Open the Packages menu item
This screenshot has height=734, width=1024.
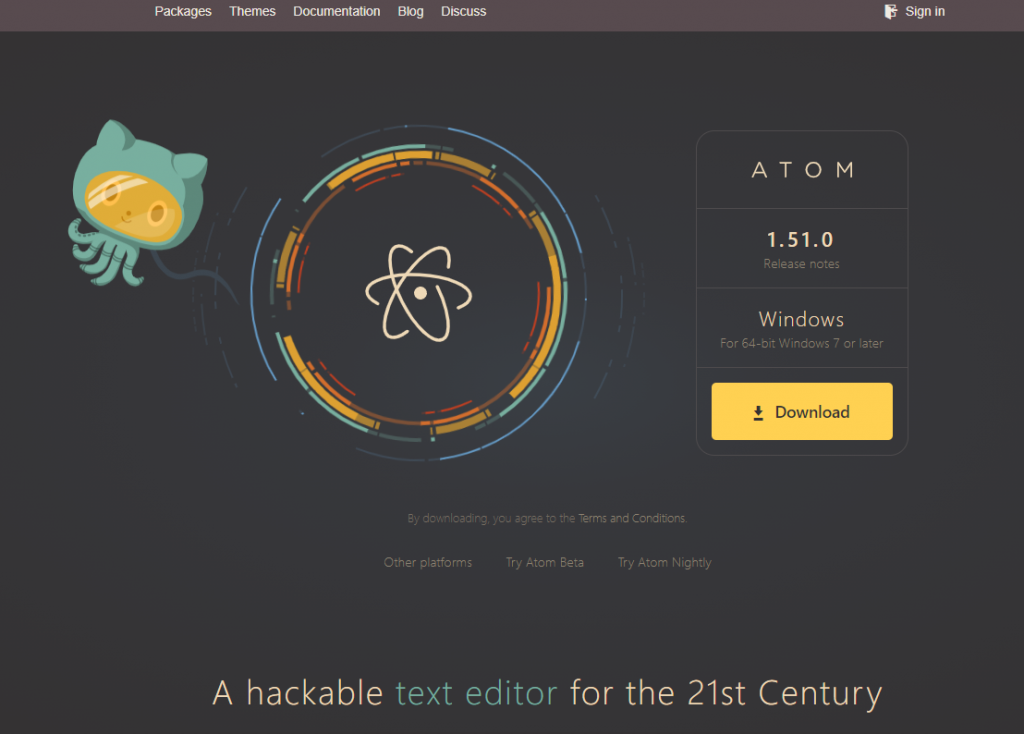(x=183, y=11)
